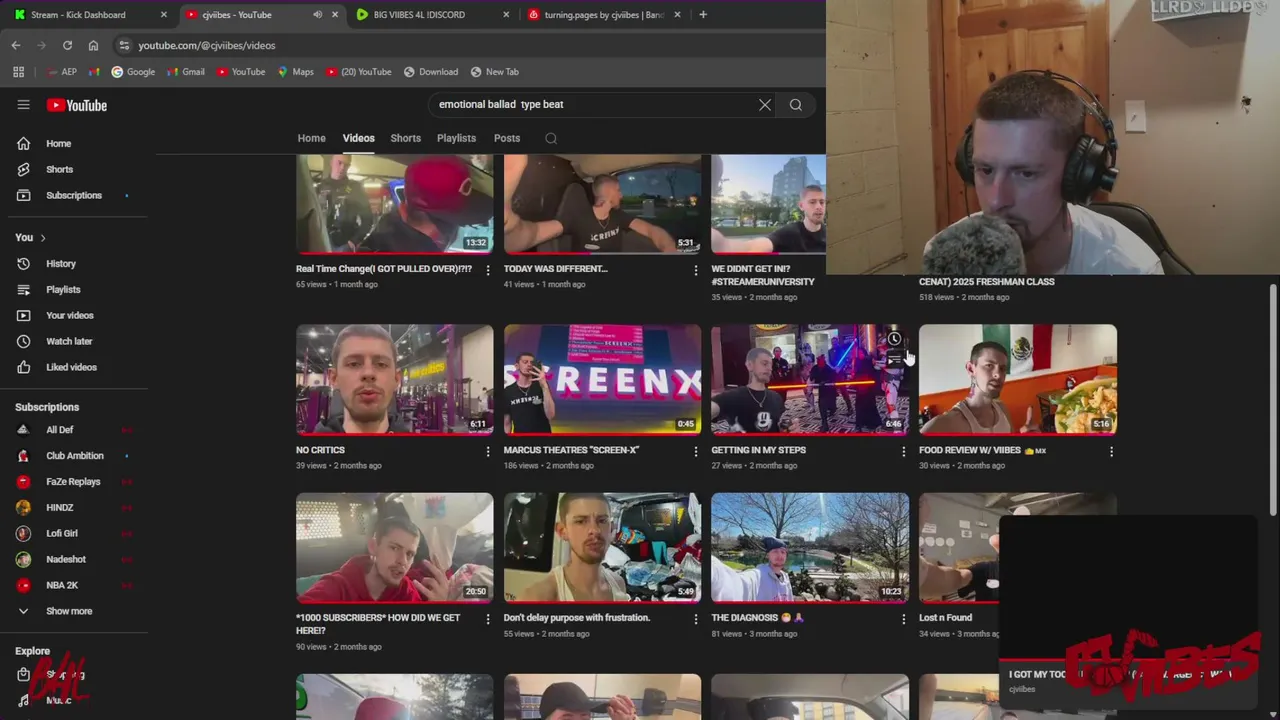Expand the You section chevron
Screen dimensions: 1280x720
(x=43, y=237)
